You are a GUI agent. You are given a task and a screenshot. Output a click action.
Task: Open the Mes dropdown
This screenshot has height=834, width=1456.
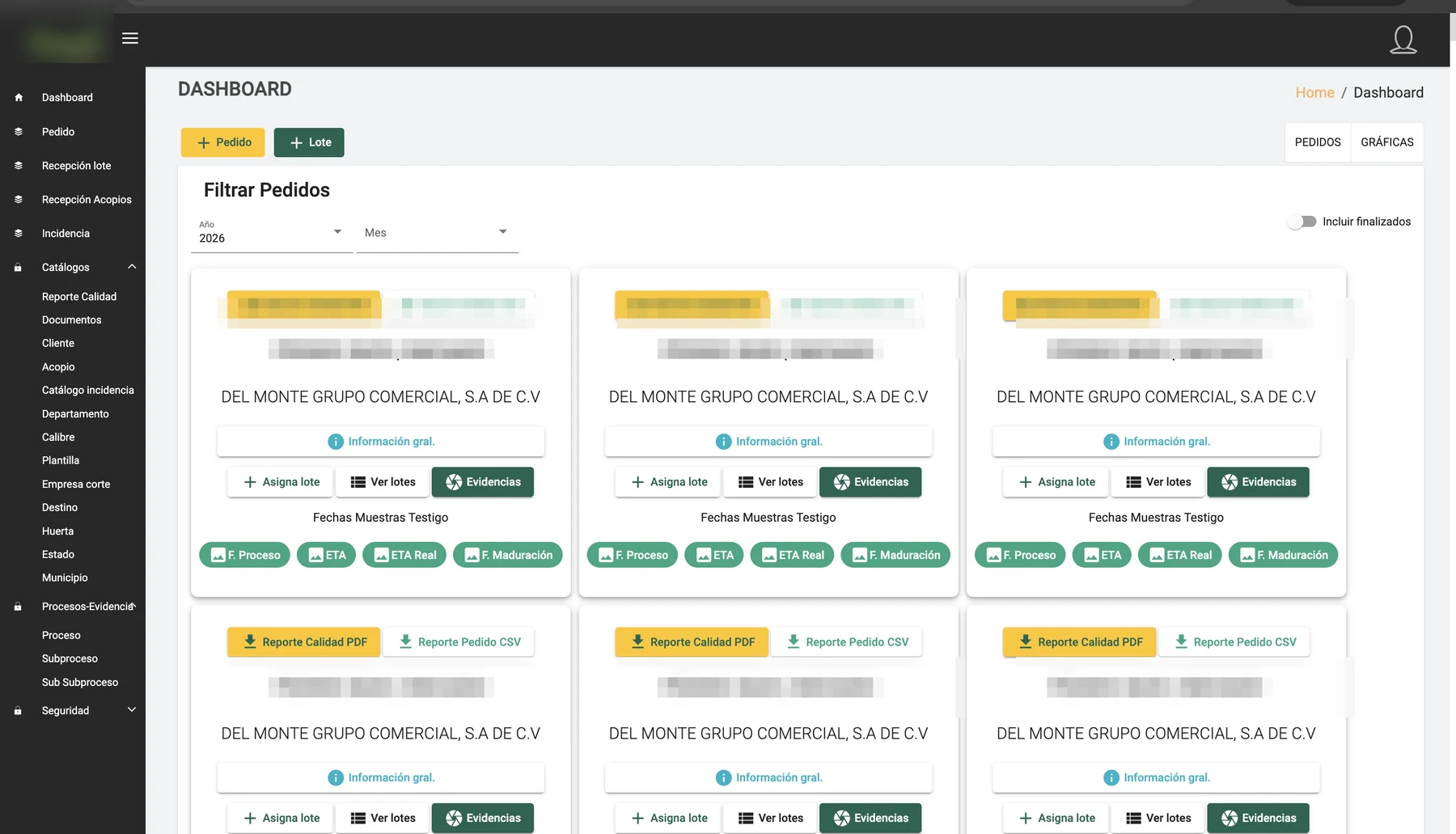click(x=437, y=234)
